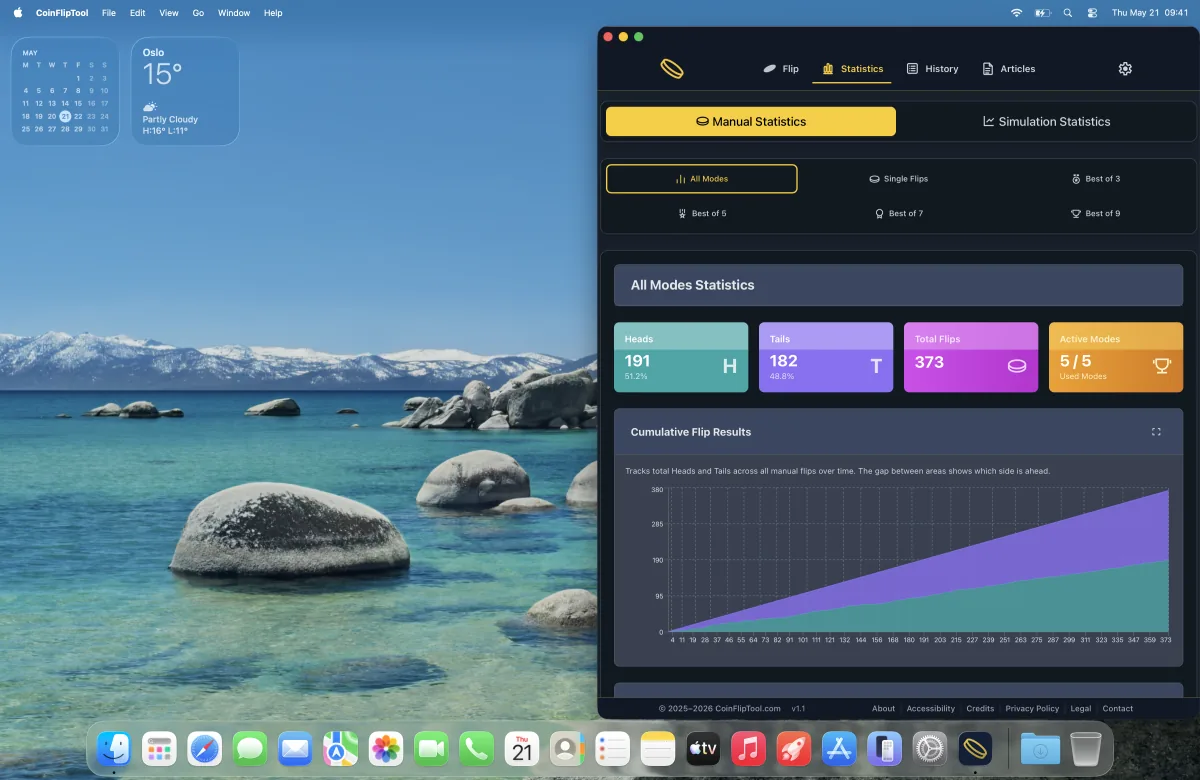Open Downloads folder in the Dock
1200x780 pixels.
[1040, 748]
